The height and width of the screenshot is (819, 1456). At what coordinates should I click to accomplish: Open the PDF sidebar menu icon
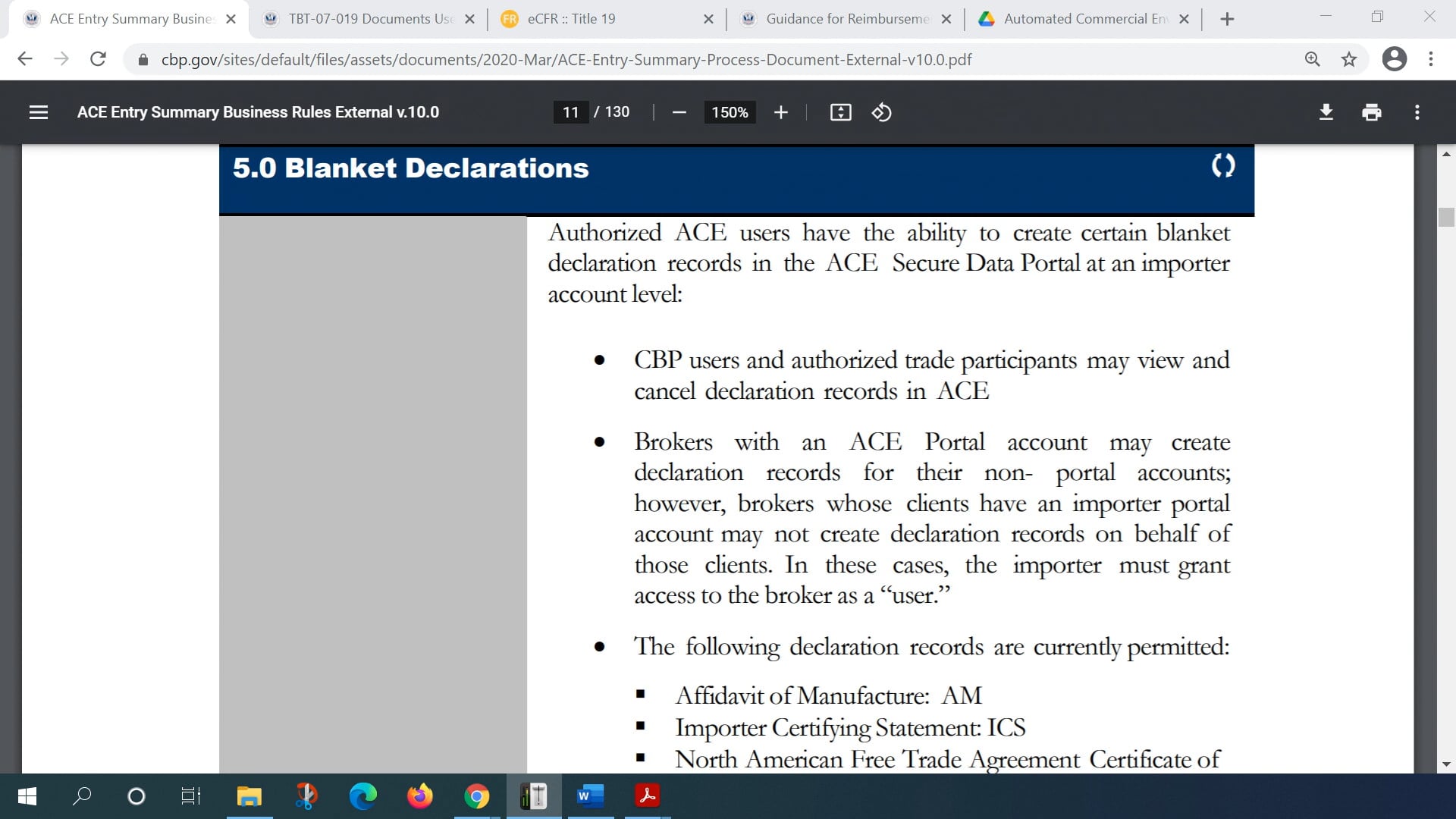pos(39,112)
